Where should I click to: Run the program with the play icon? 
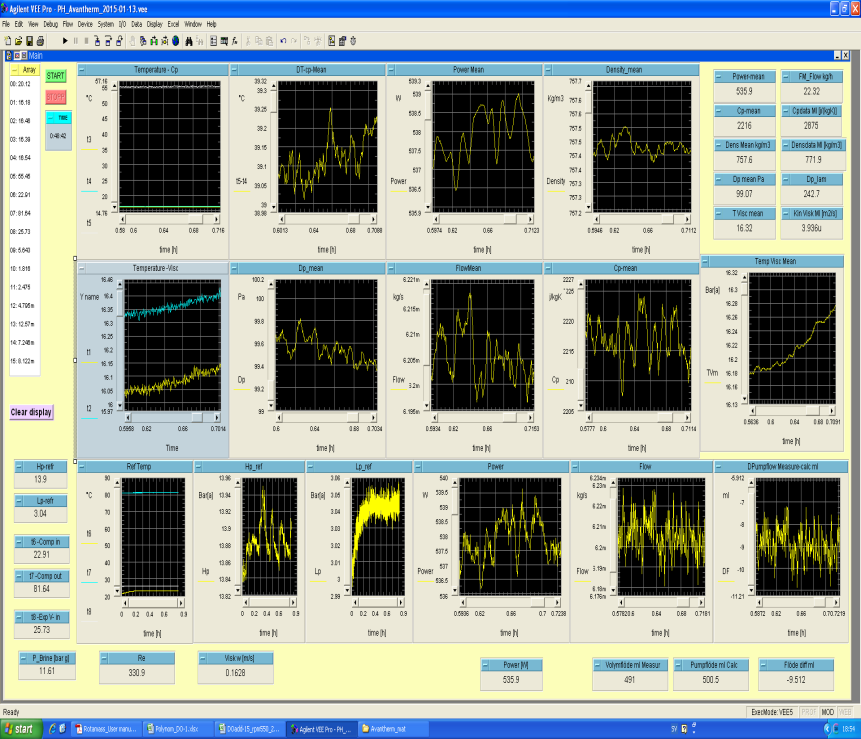click(x=65, y=41)
